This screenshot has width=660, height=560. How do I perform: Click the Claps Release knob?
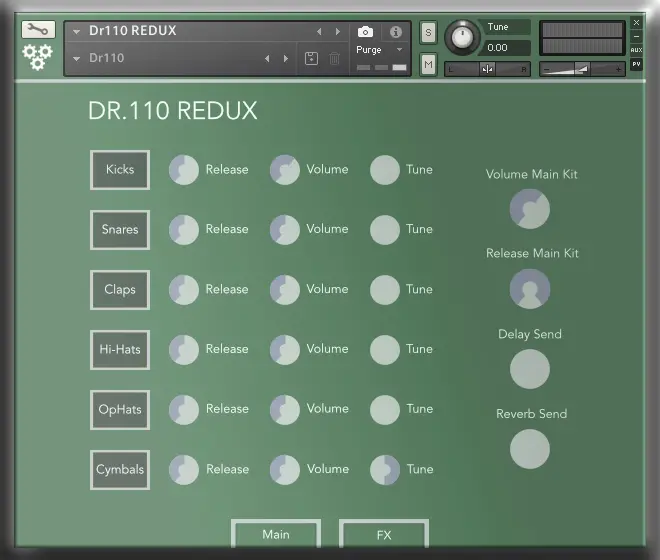point(184,290)
